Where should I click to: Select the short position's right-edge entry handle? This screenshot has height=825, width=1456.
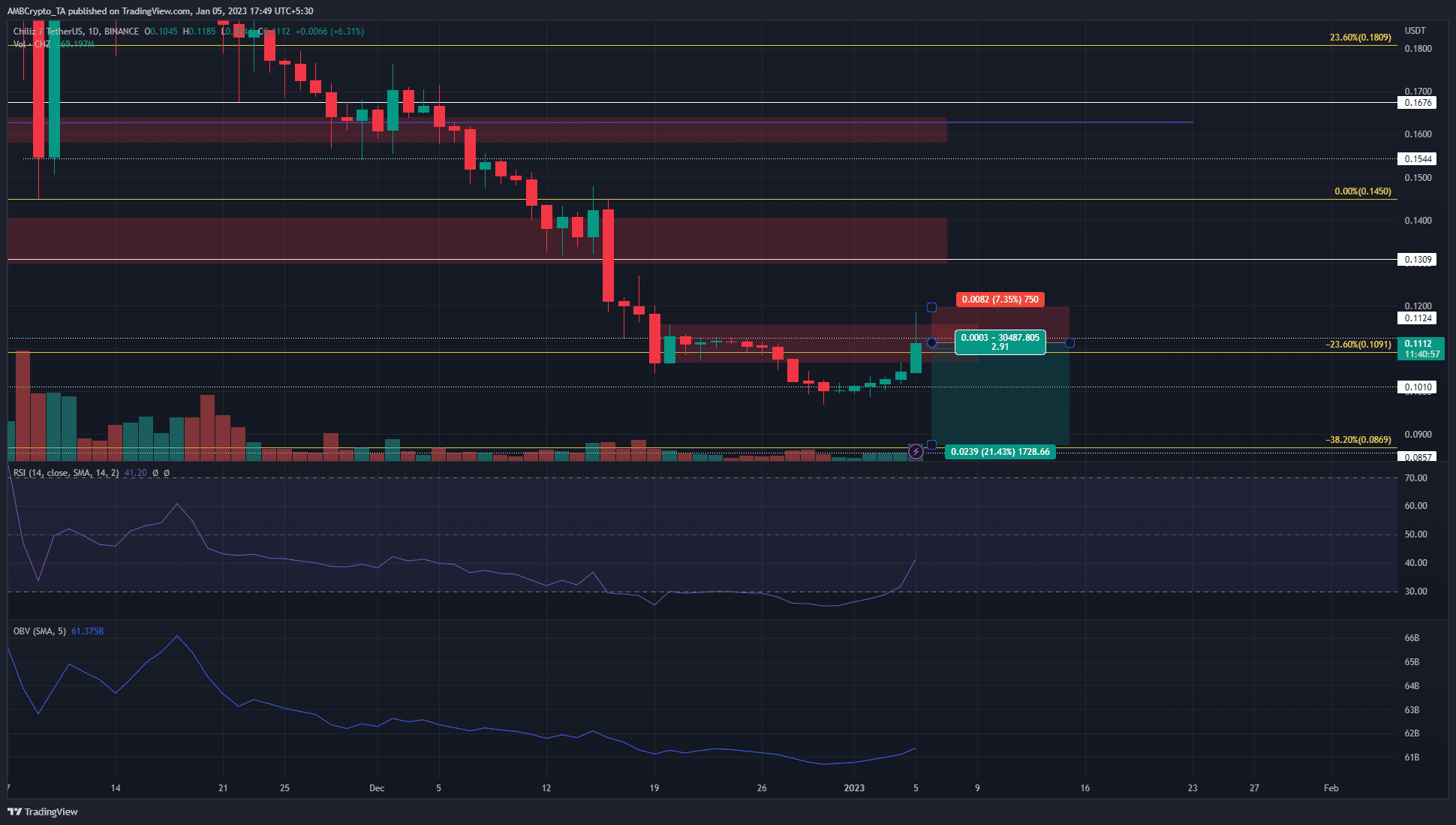(1069, 343)
